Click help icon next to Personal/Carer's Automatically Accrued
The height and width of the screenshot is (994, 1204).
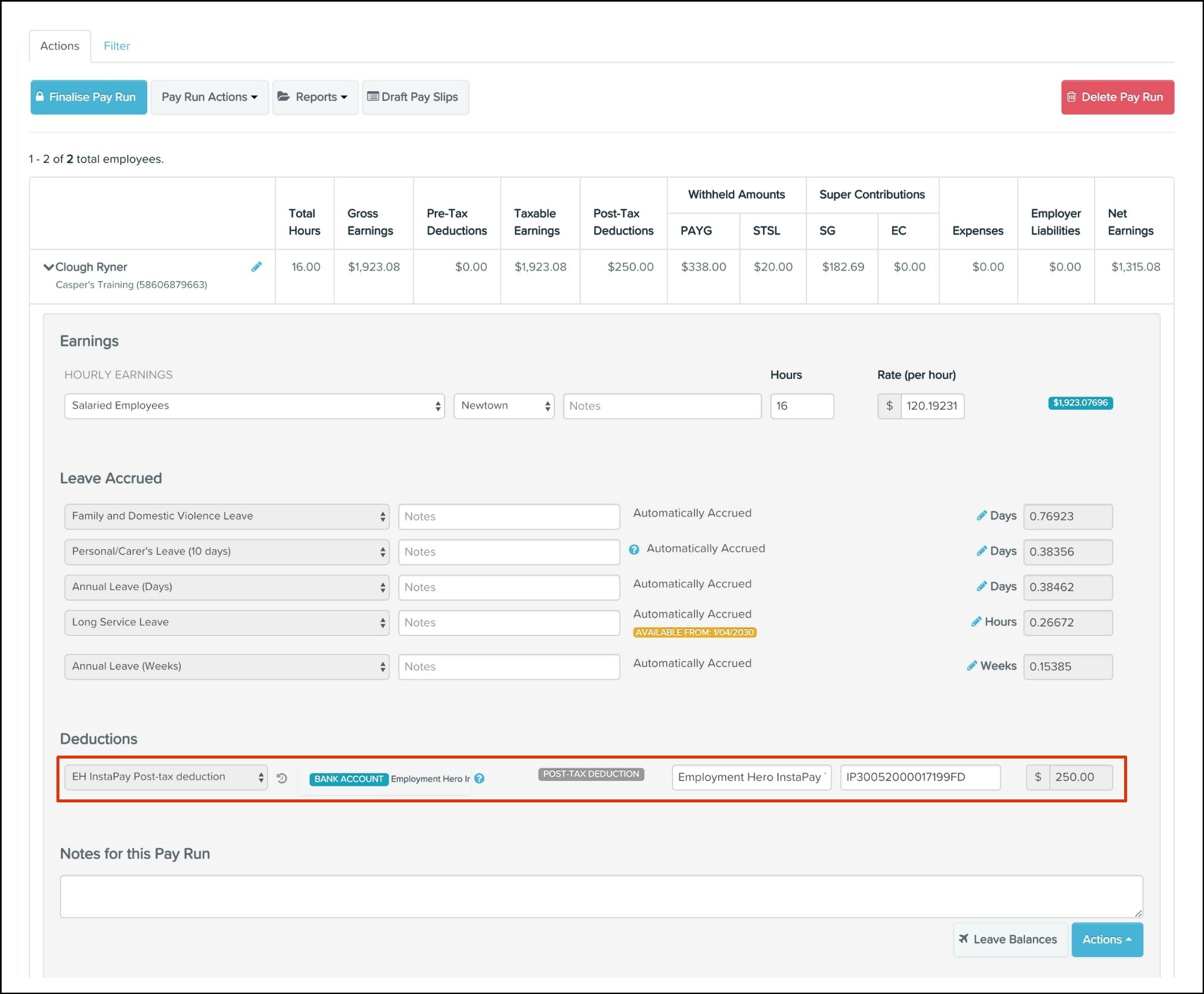coord(634,549)
